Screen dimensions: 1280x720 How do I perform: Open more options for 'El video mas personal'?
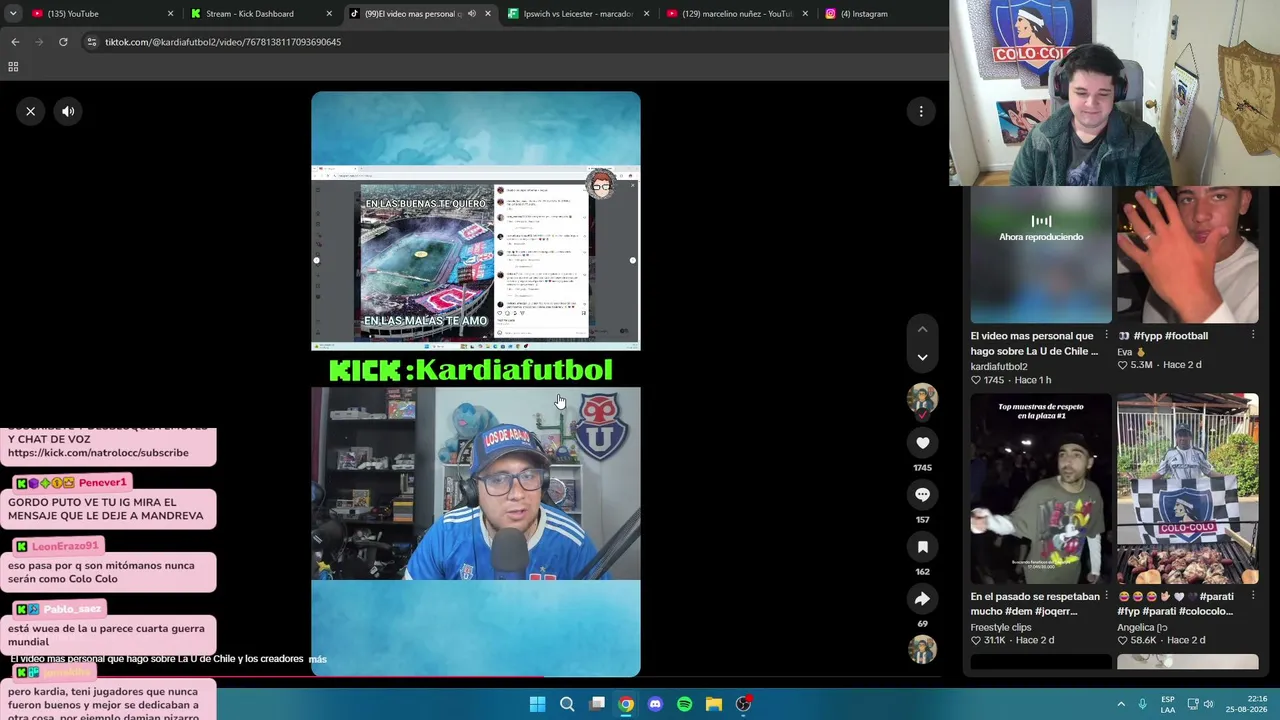click(x=1106, y=336)
